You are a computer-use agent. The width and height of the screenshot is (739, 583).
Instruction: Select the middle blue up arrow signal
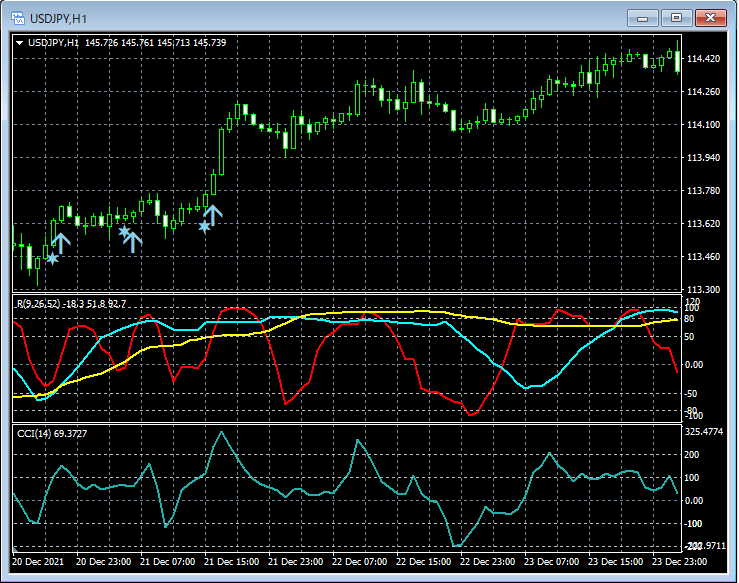pyautogui.click(x=133, y=240)
